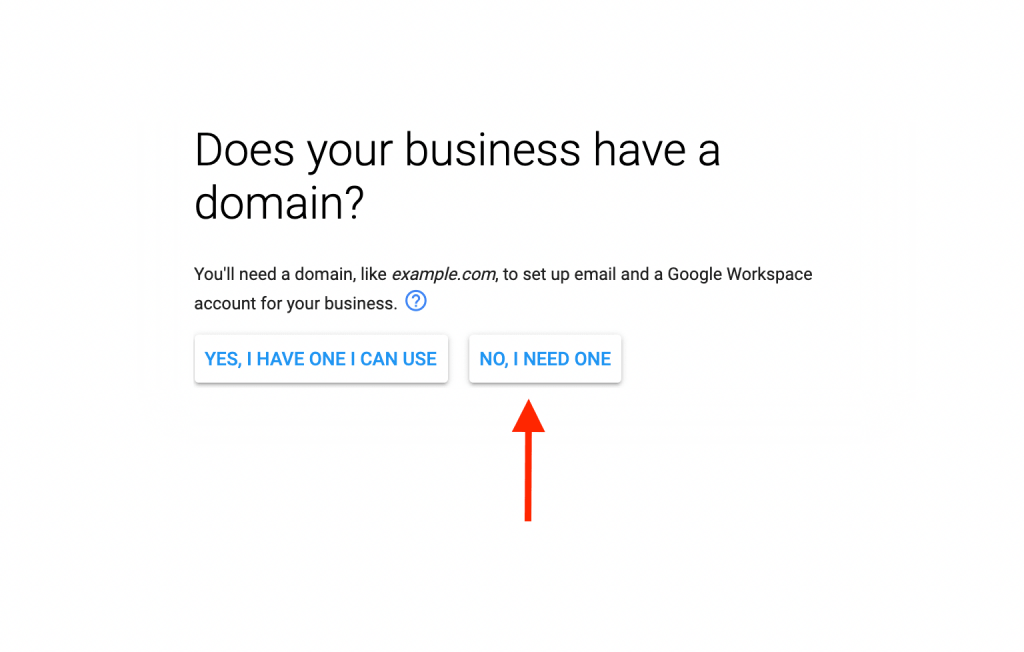Click the word domain? in the heading
The width and height of the screenshot is (1024, 652).
(x=279, y=203)
